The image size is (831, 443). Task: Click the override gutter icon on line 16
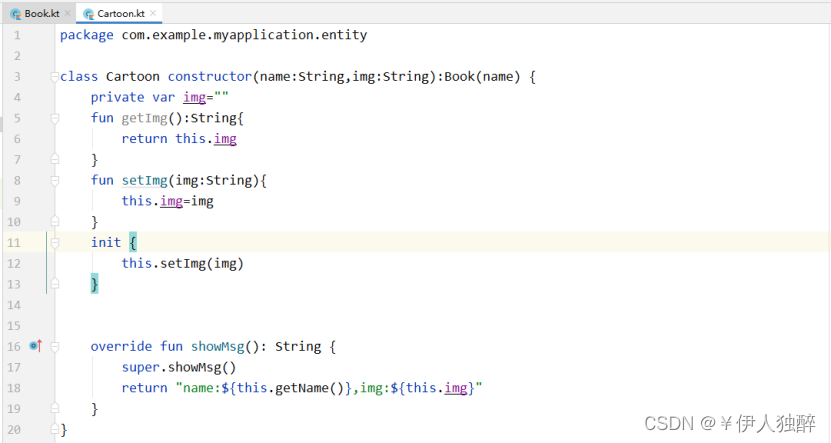coord(36,346)
